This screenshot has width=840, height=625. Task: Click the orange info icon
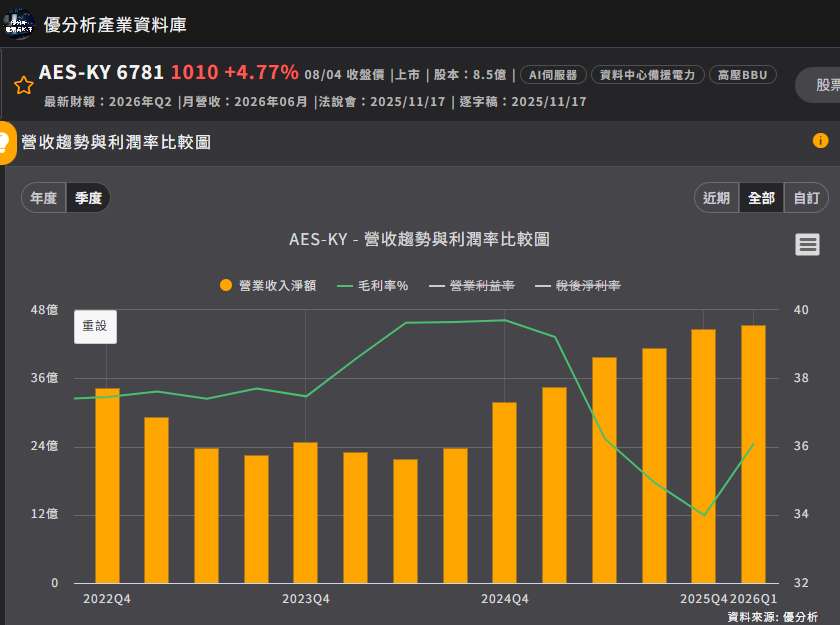820,141
